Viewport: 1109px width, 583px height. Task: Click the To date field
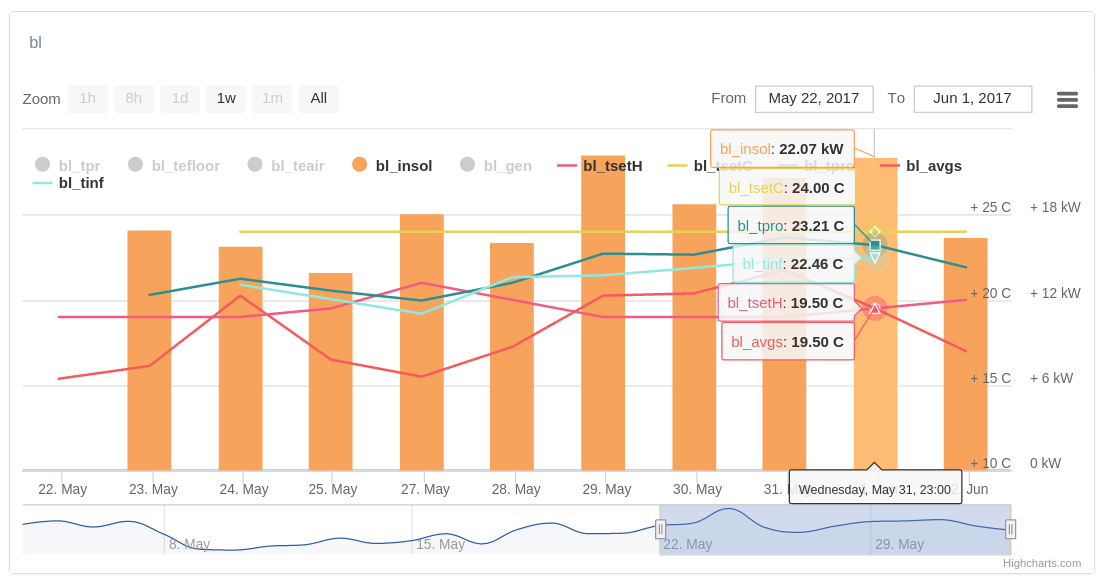click(972, 98)
